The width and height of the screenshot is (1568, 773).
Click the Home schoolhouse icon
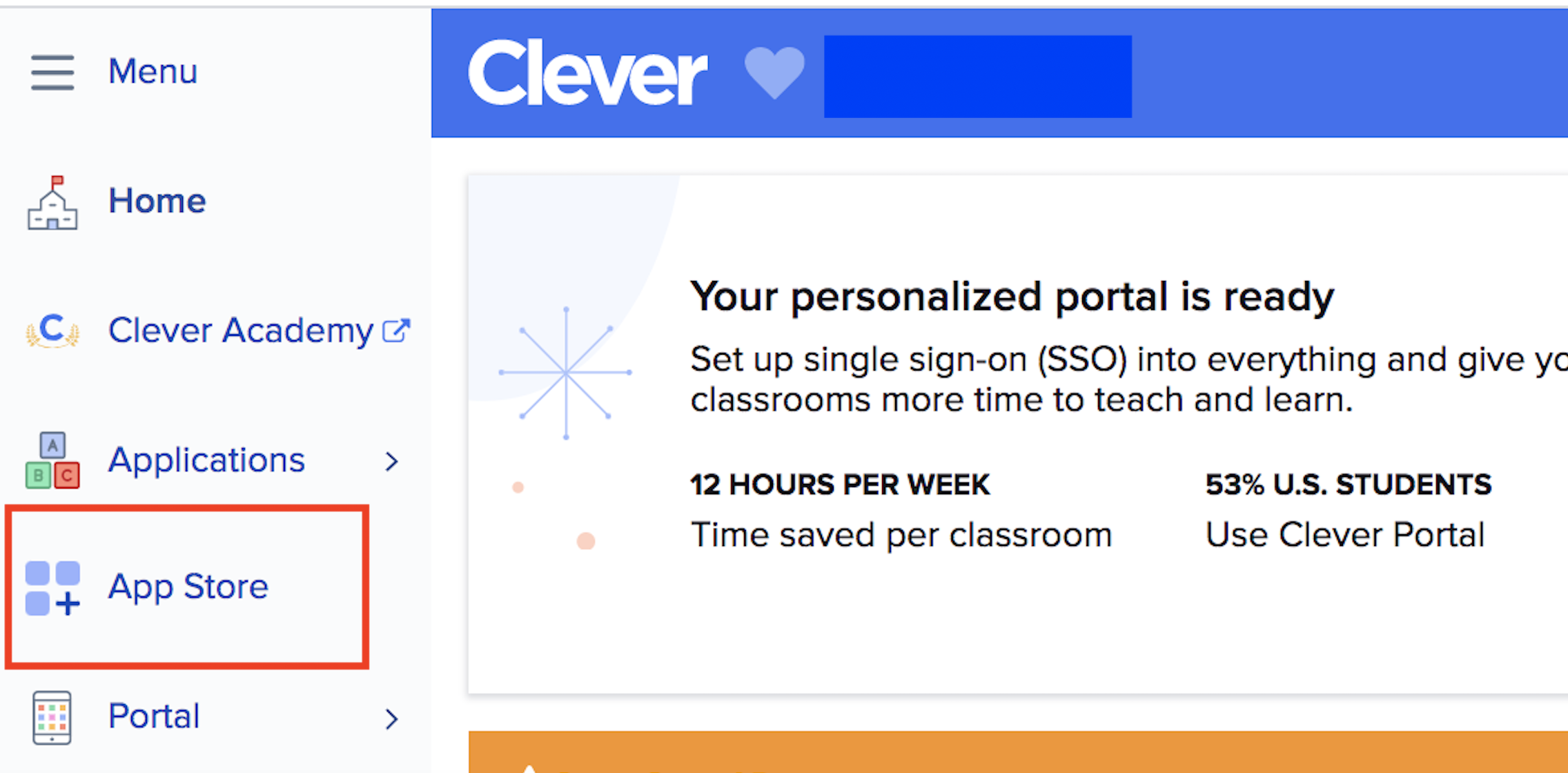52,203
